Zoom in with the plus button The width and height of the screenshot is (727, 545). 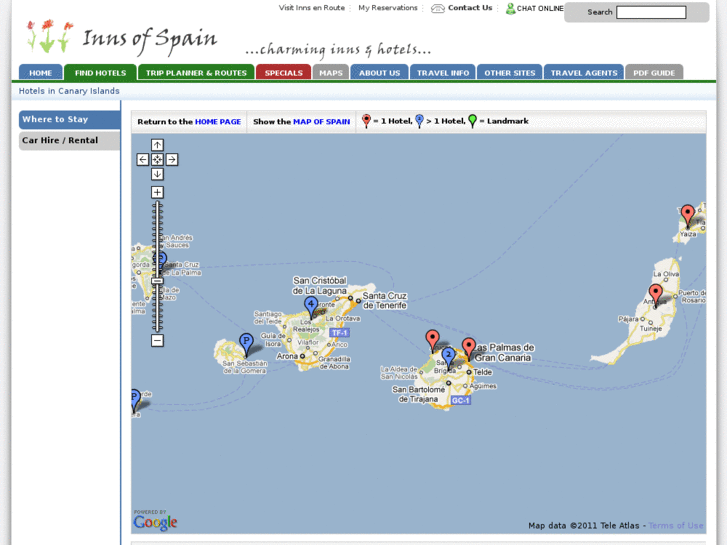(x=157, y=192)
